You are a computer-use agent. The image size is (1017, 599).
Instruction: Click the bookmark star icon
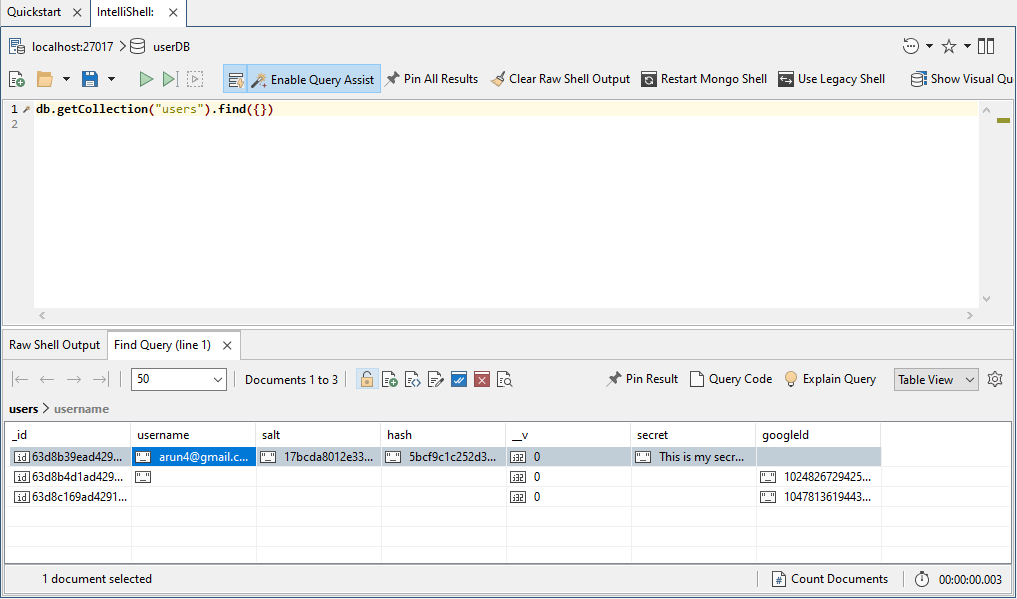click(949, 46)
